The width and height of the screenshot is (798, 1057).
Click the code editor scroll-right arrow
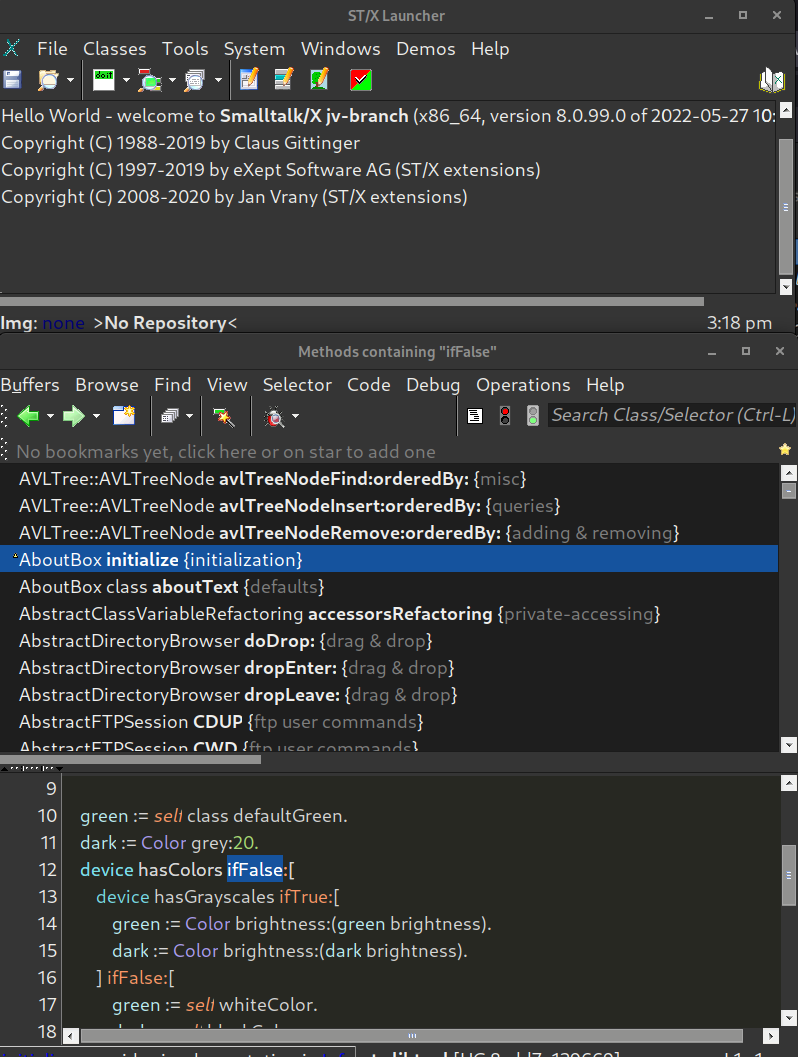coord(771,1036)
